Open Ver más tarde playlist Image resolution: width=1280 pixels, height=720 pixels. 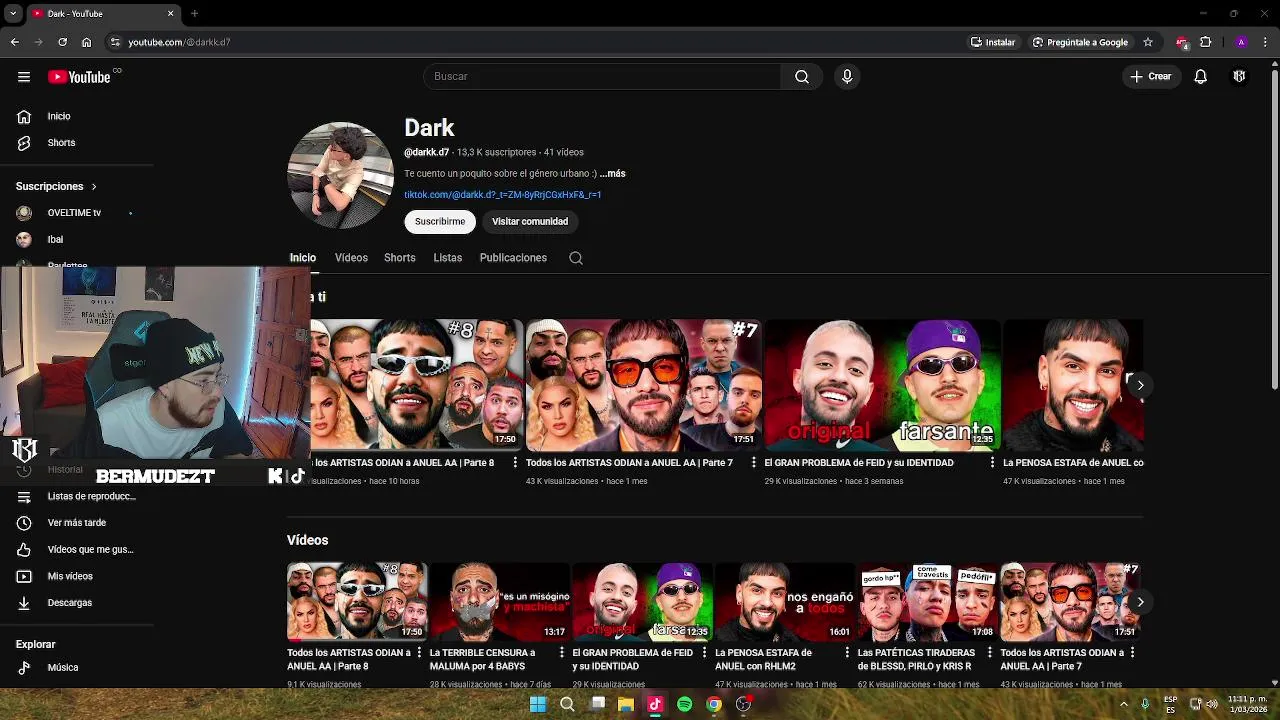tap(76, 523)
